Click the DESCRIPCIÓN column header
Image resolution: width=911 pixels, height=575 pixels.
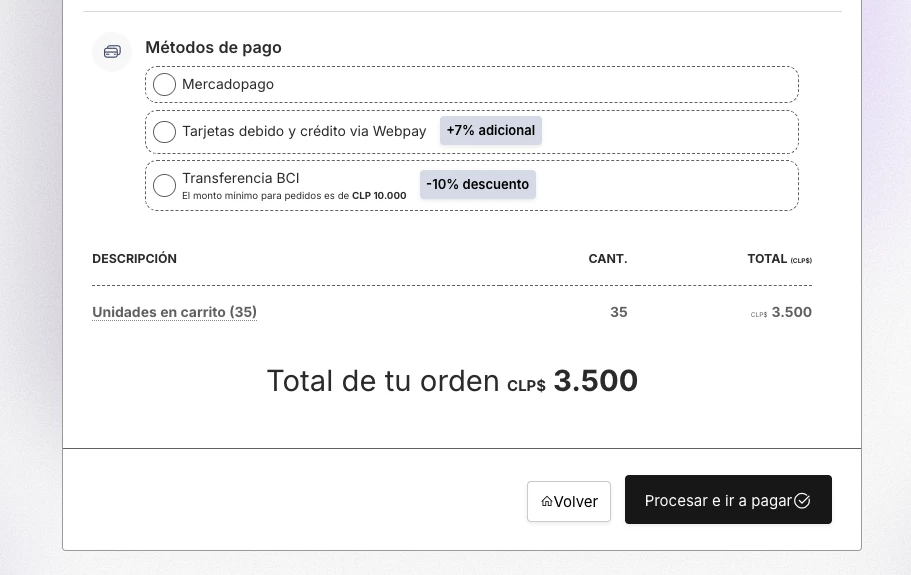pos(134,259)
